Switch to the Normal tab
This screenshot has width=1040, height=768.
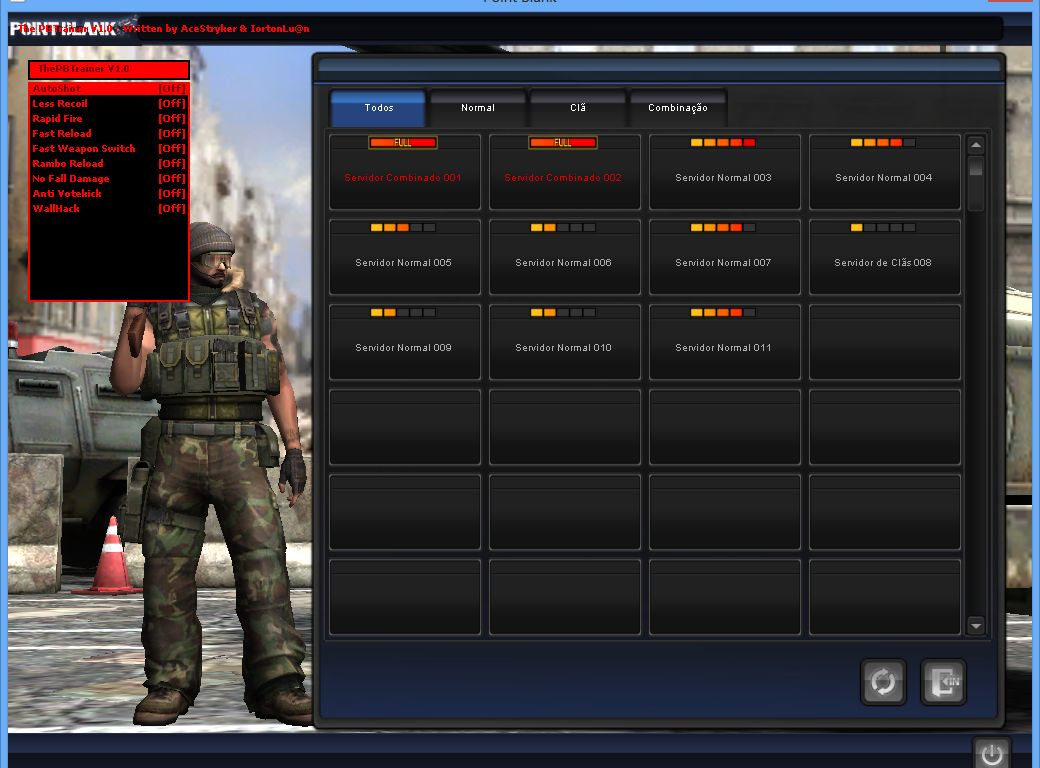[478, 107]
